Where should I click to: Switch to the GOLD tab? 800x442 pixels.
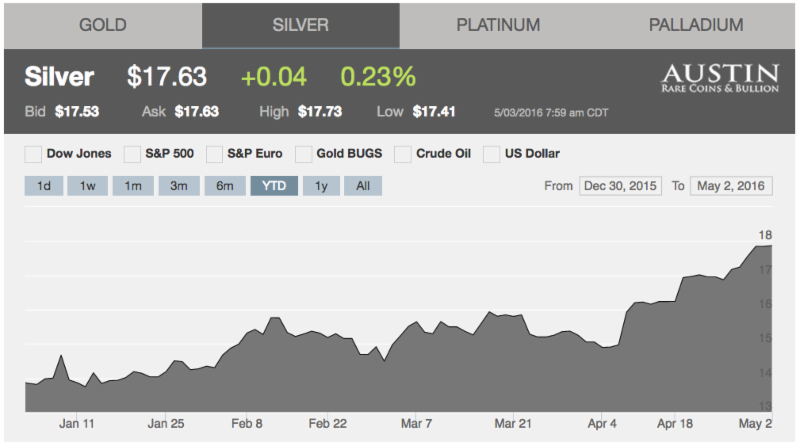(102, 24)
